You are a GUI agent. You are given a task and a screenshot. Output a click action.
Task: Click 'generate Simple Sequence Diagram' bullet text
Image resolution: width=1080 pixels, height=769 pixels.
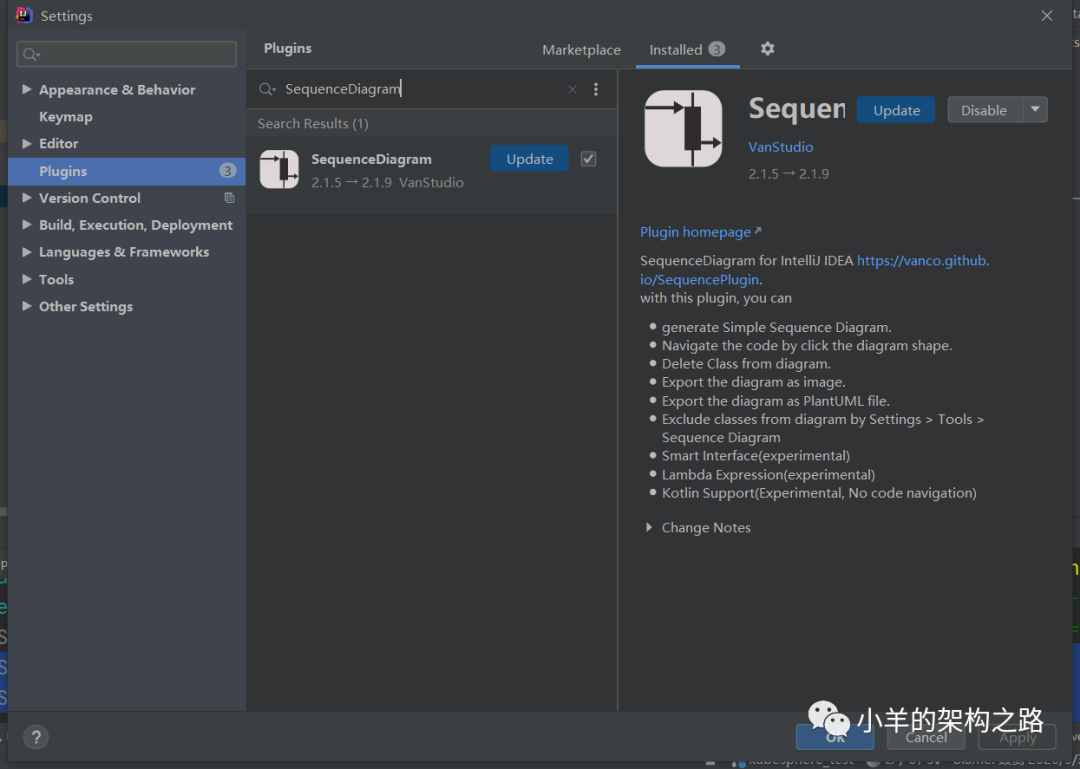pyautogui.click(x=776, y=327)
